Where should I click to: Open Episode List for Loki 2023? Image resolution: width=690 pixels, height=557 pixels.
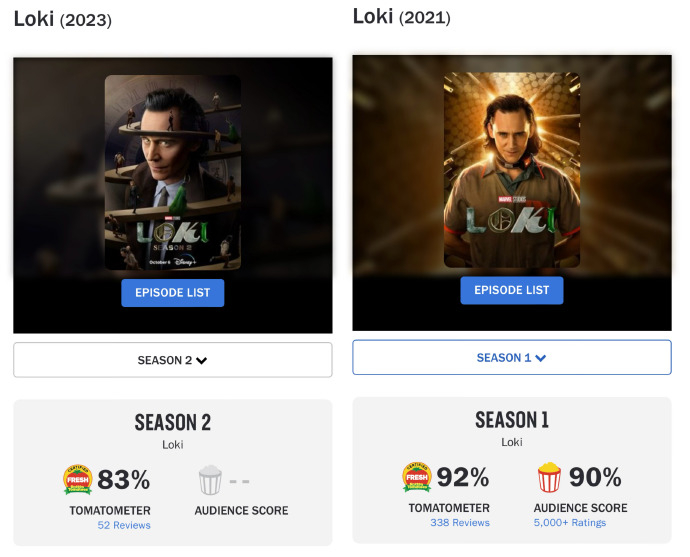(x=173, y=293)
